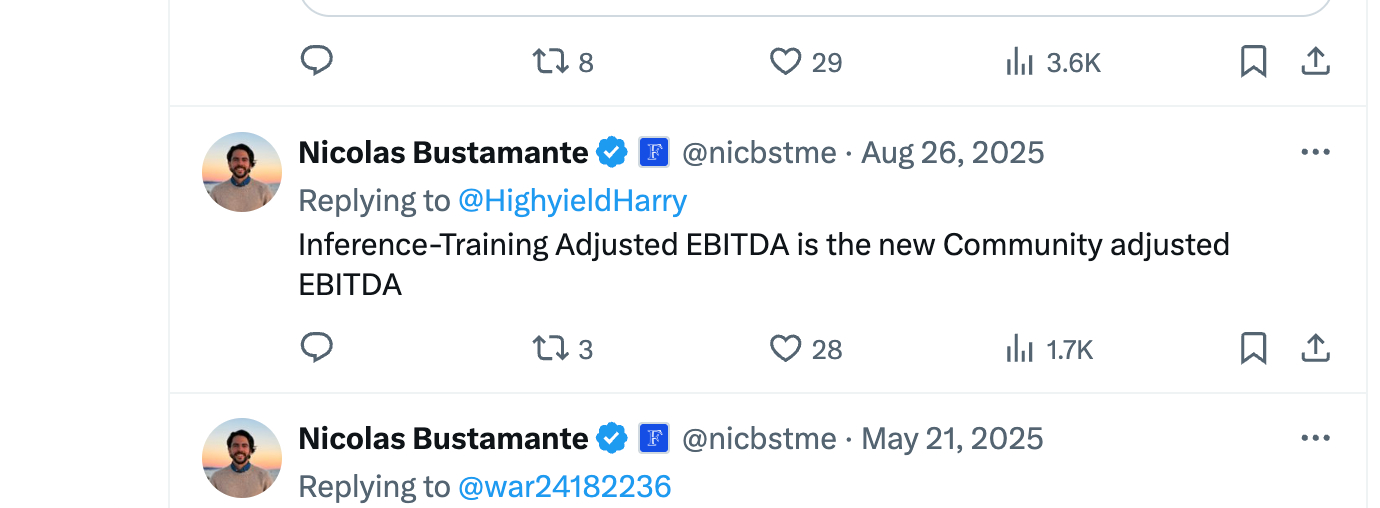
Task: Bookmark the top tweet with 3.6K views
Action: [x=1253, y=62]
